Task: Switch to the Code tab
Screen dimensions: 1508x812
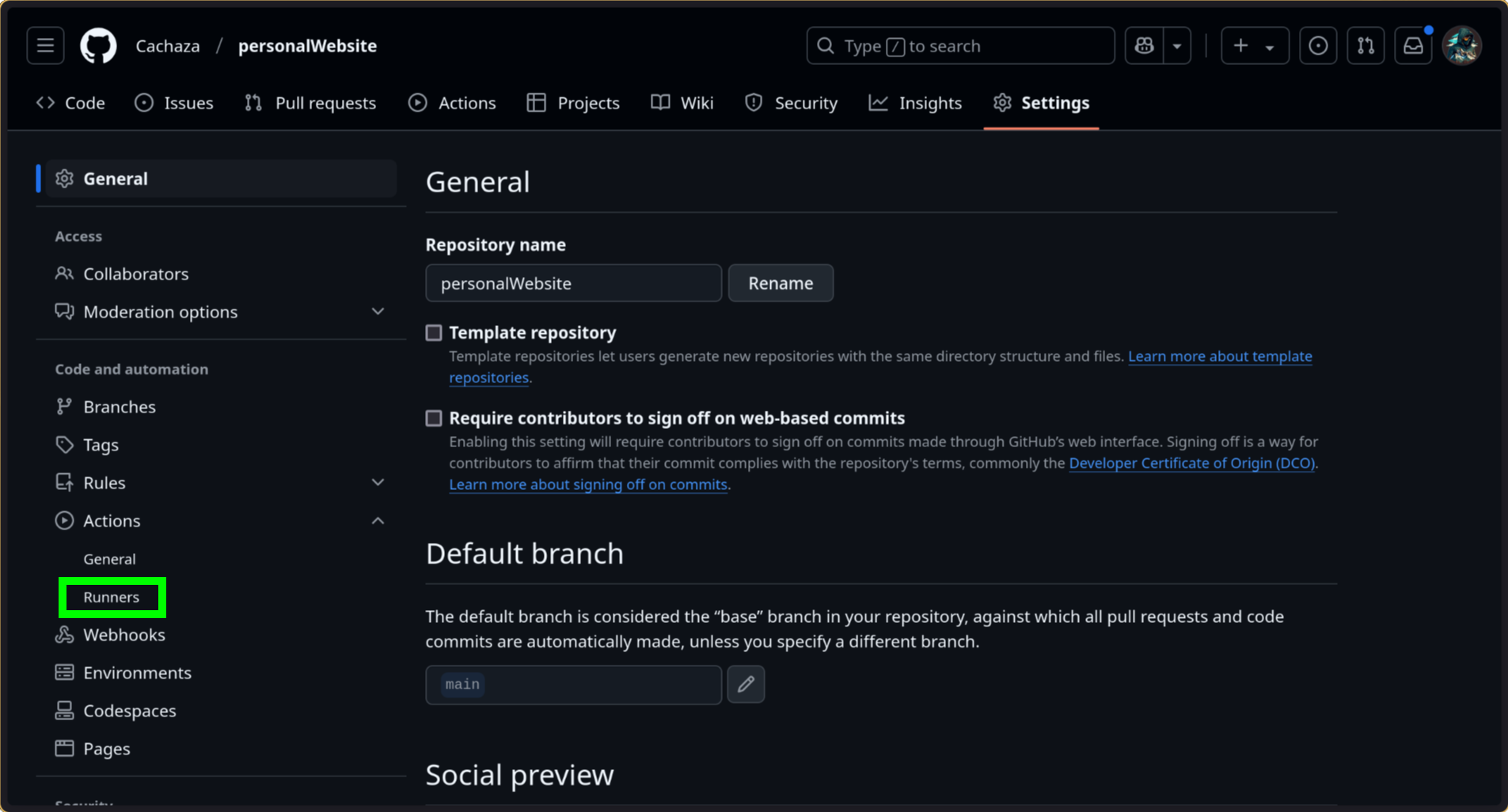Action: [x=71, y=103]
